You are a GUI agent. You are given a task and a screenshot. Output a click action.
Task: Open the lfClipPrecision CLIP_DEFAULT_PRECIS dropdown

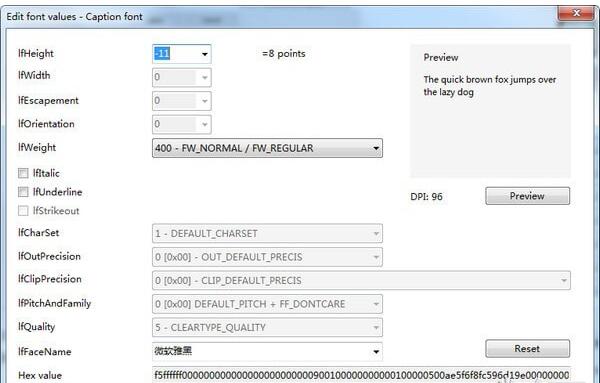pyautogui.click(x=361, y=280)
